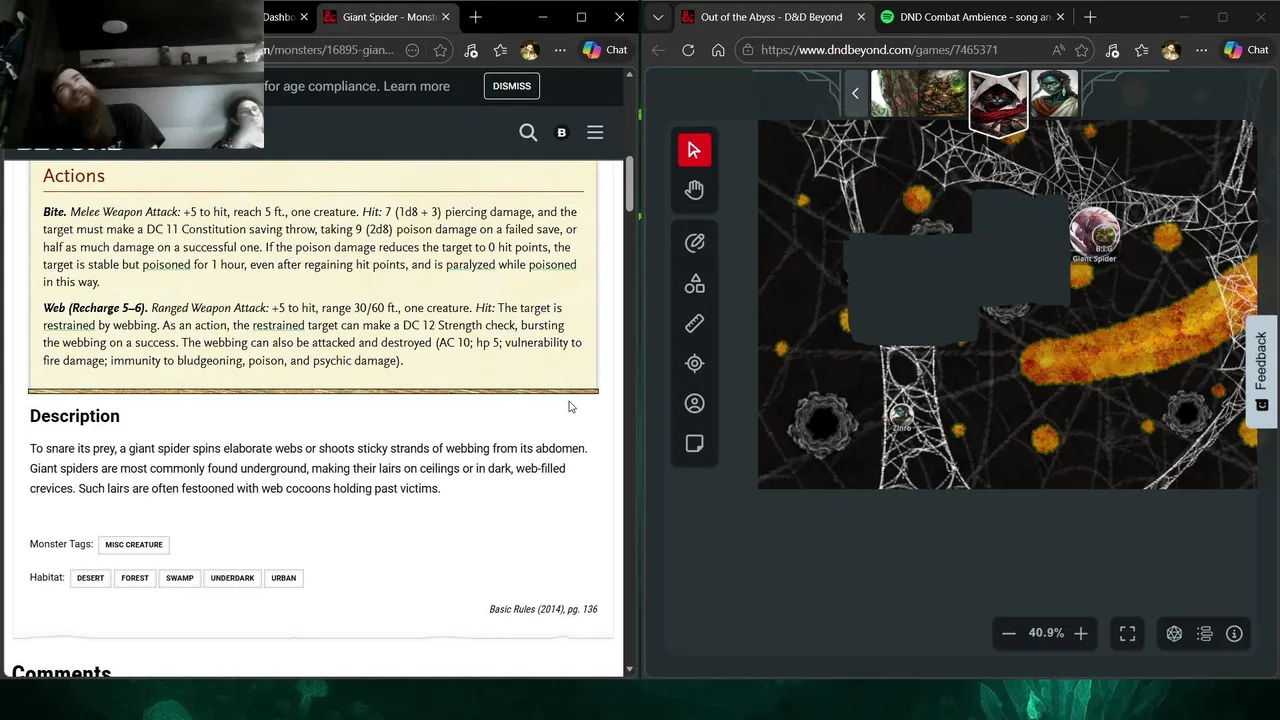Open restrained link before 'by webbing'
The width and height of the screenshot is (1280, 720).
pos(69,325)
